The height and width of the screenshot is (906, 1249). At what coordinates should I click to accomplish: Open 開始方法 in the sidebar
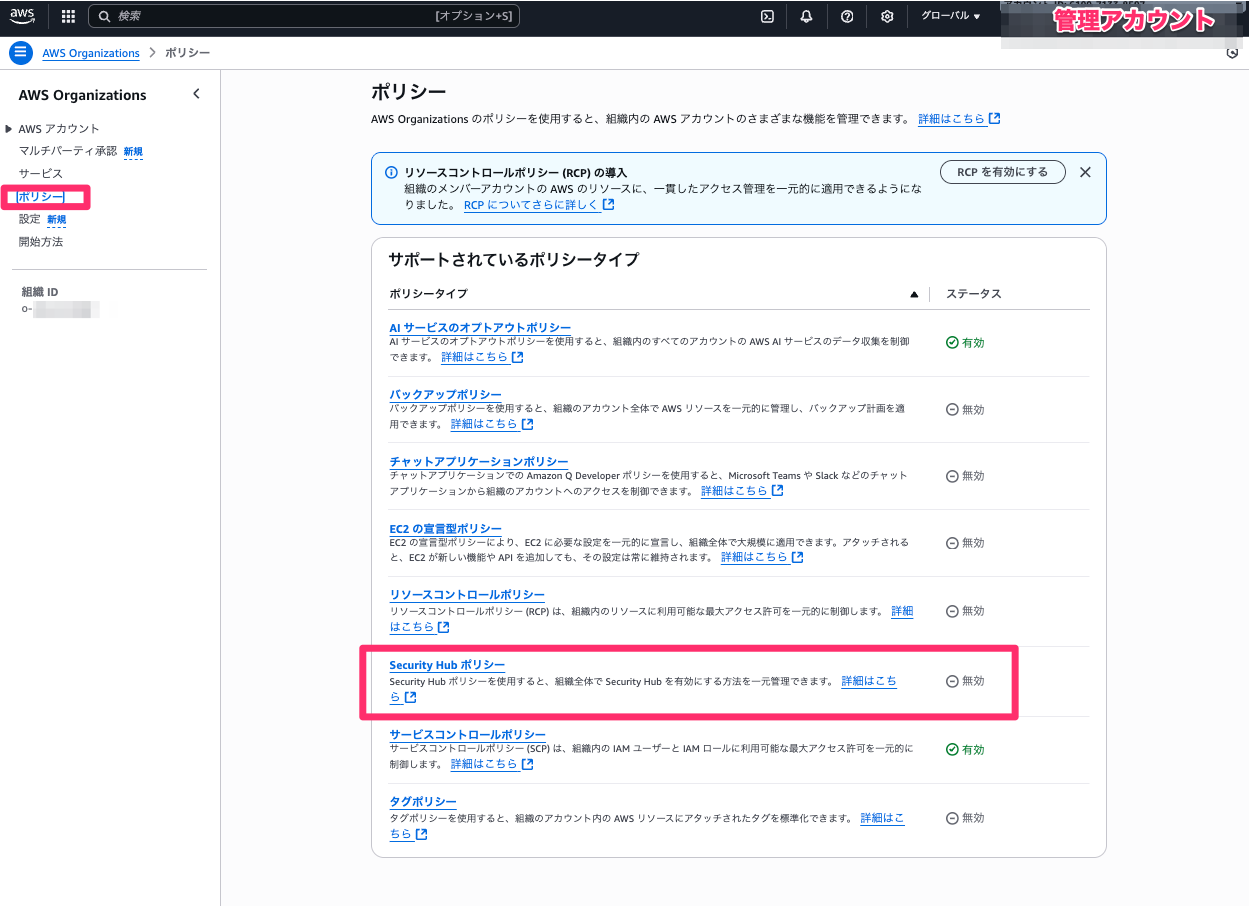pyautogui.click(x=41, y=242)
